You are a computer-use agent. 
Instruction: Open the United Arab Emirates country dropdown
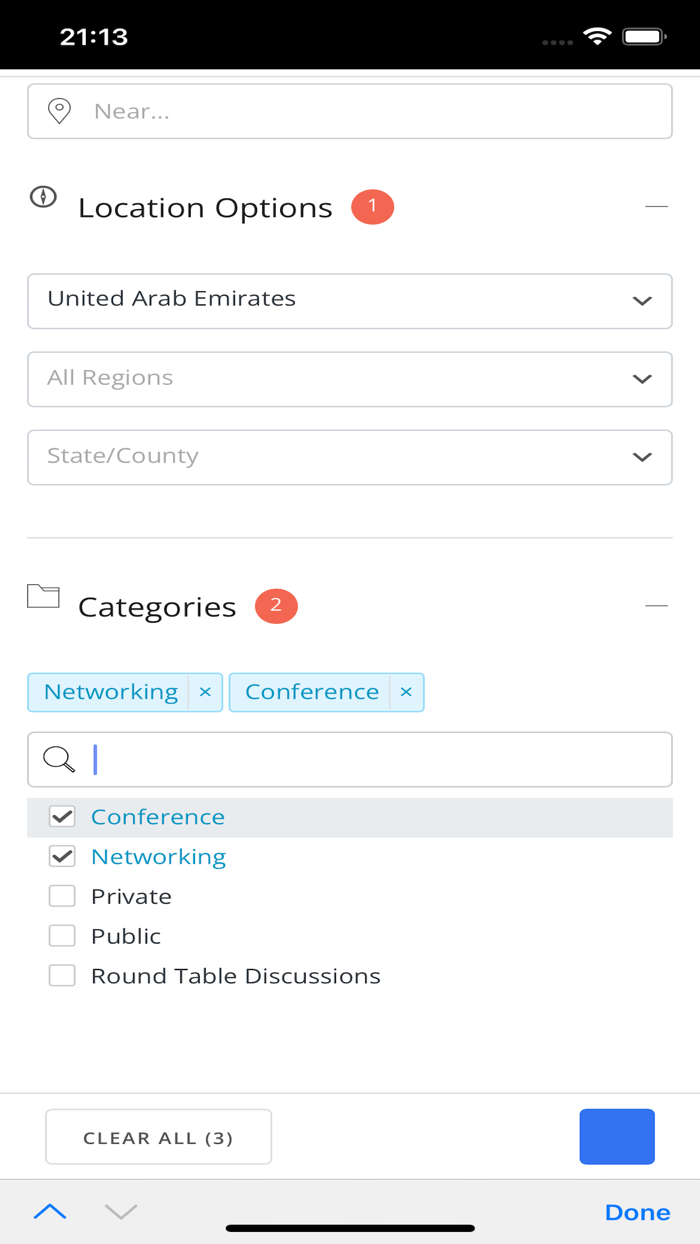643,301
